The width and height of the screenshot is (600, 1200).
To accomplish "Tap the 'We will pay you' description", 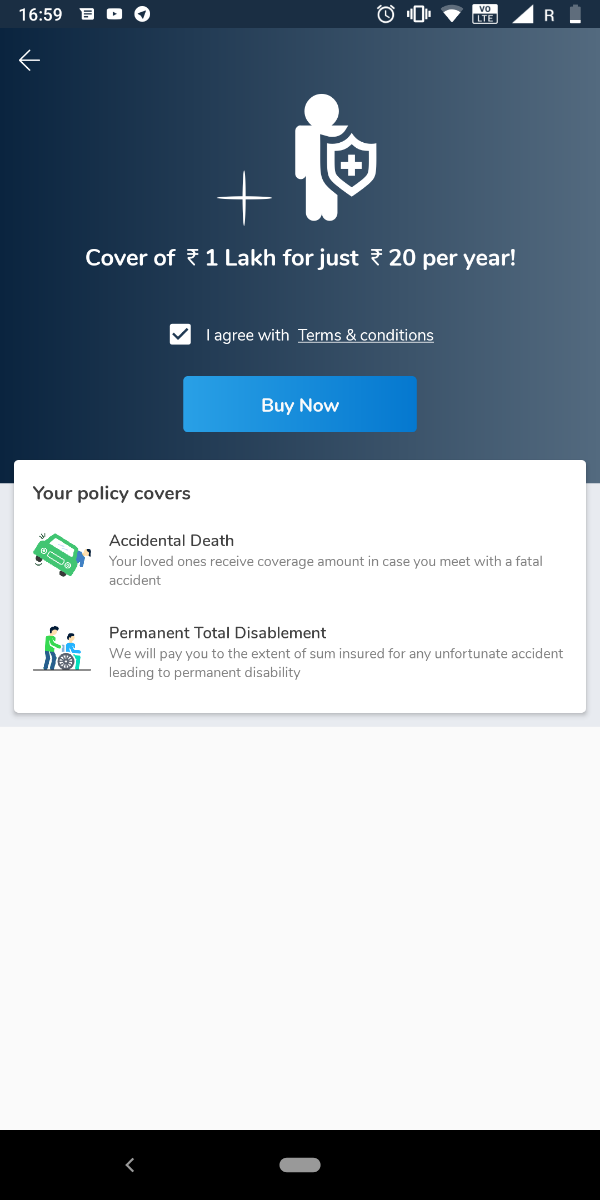I will (x=336, y=662).
